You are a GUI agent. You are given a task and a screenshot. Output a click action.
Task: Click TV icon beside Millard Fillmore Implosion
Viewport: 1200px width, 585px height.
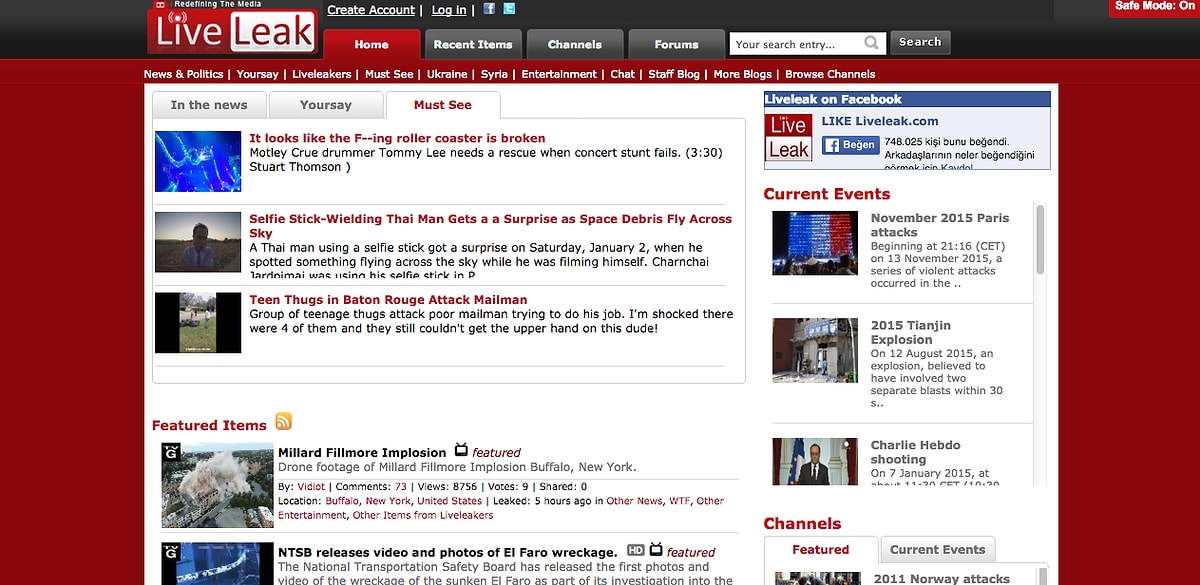[461, 450]
